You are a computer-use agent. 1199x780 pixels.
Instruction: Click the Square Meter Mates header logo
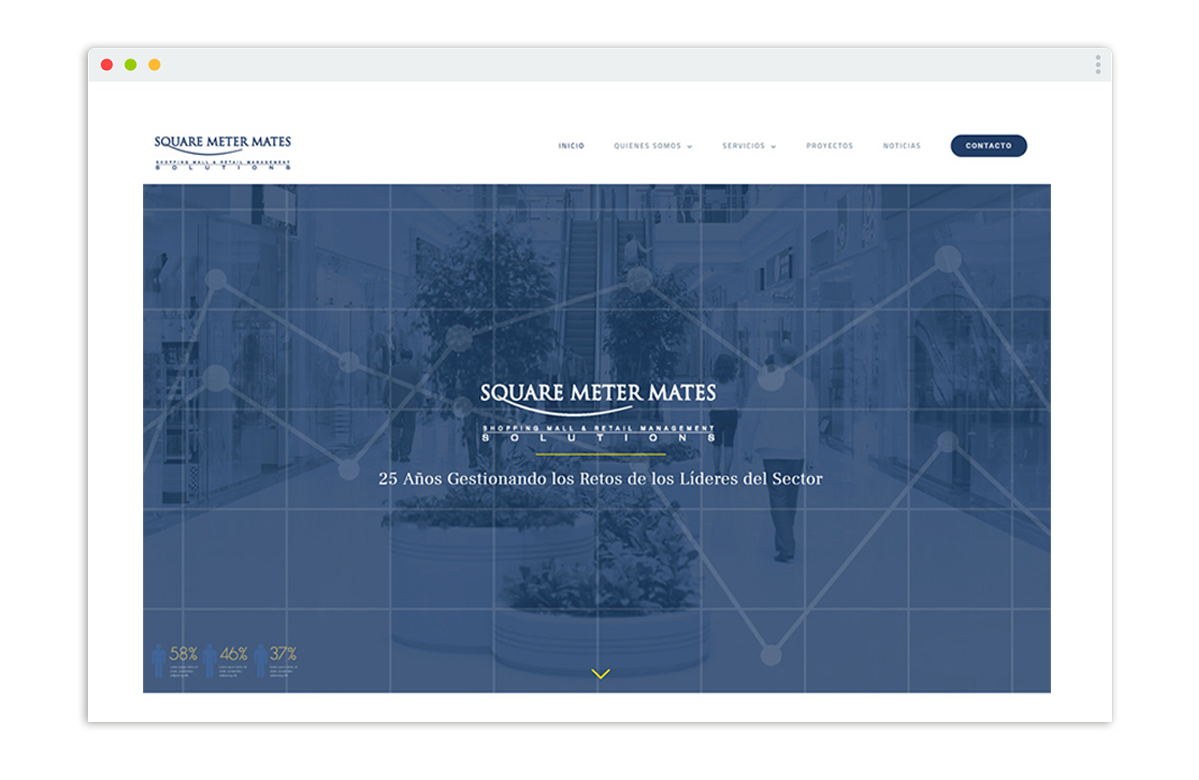tap(223, 152)
